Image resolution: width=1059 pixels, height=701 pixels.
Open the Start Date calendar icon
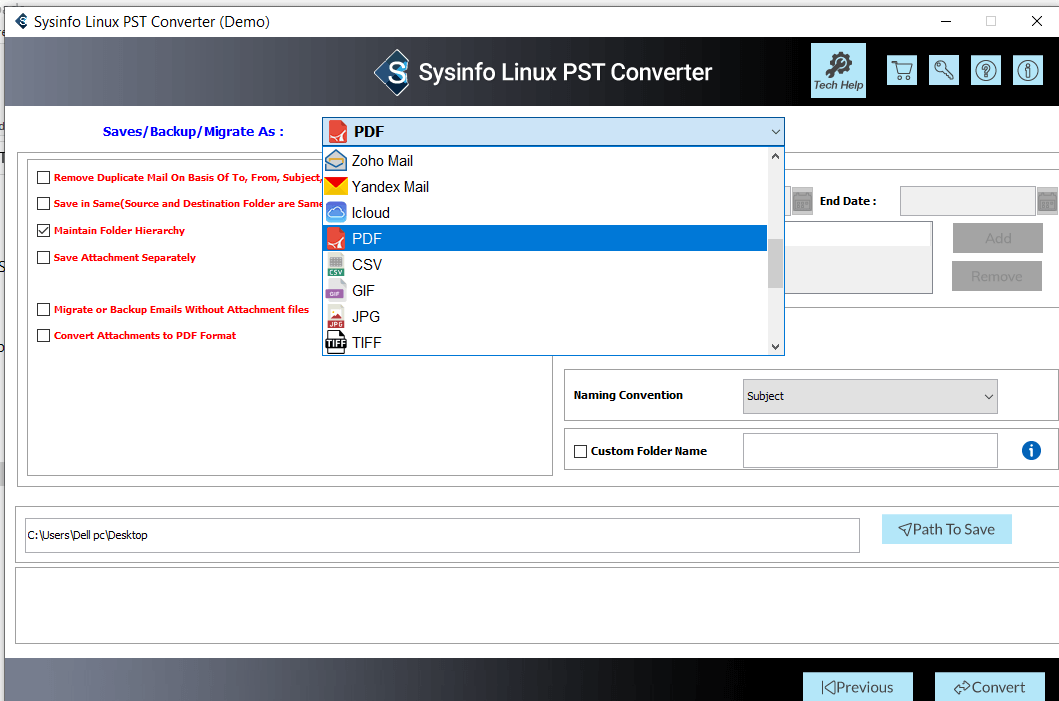pos(802,201)
